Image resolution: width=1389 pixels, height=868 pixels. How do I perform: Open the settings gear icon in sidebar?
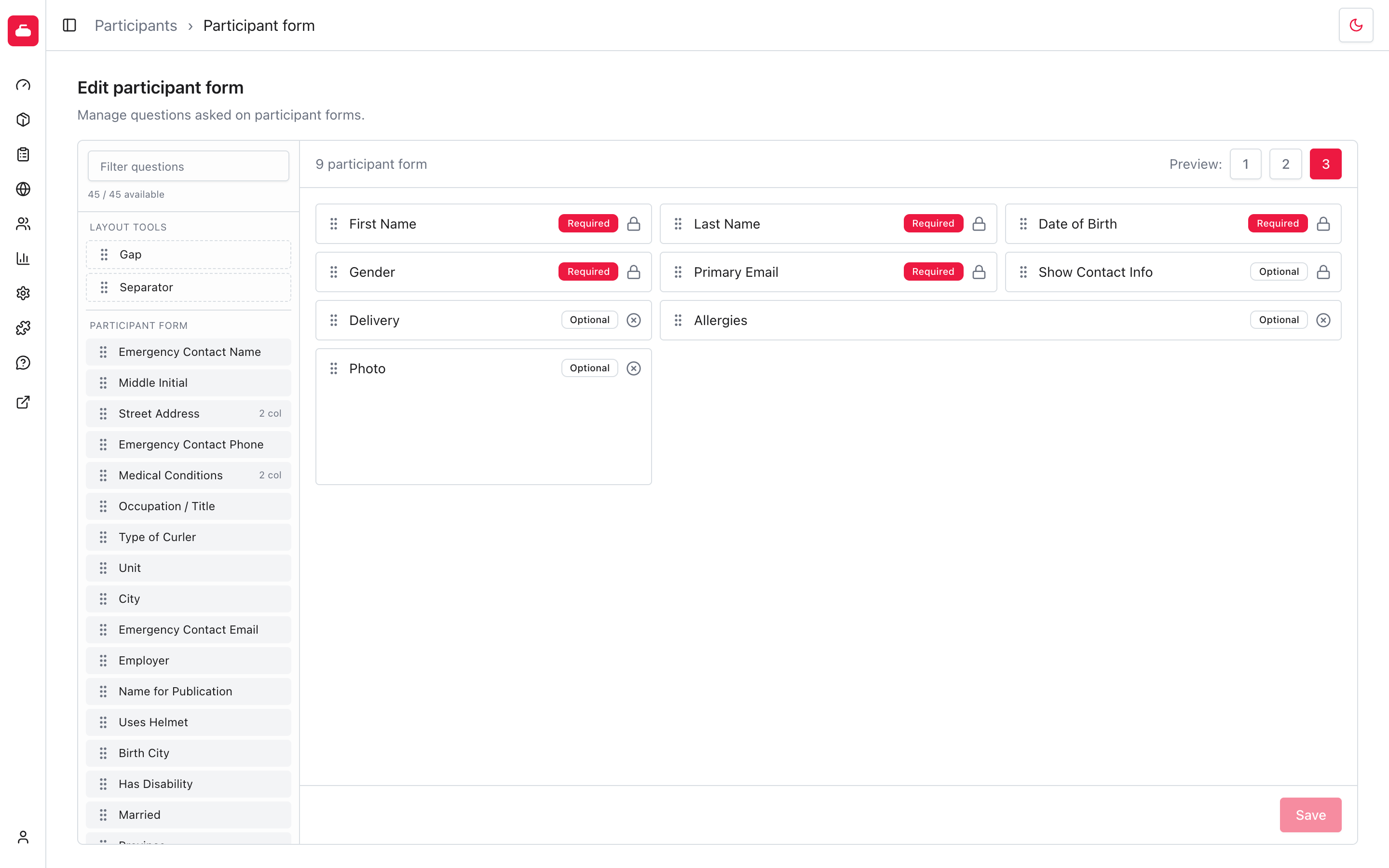[x=23, y=293]
